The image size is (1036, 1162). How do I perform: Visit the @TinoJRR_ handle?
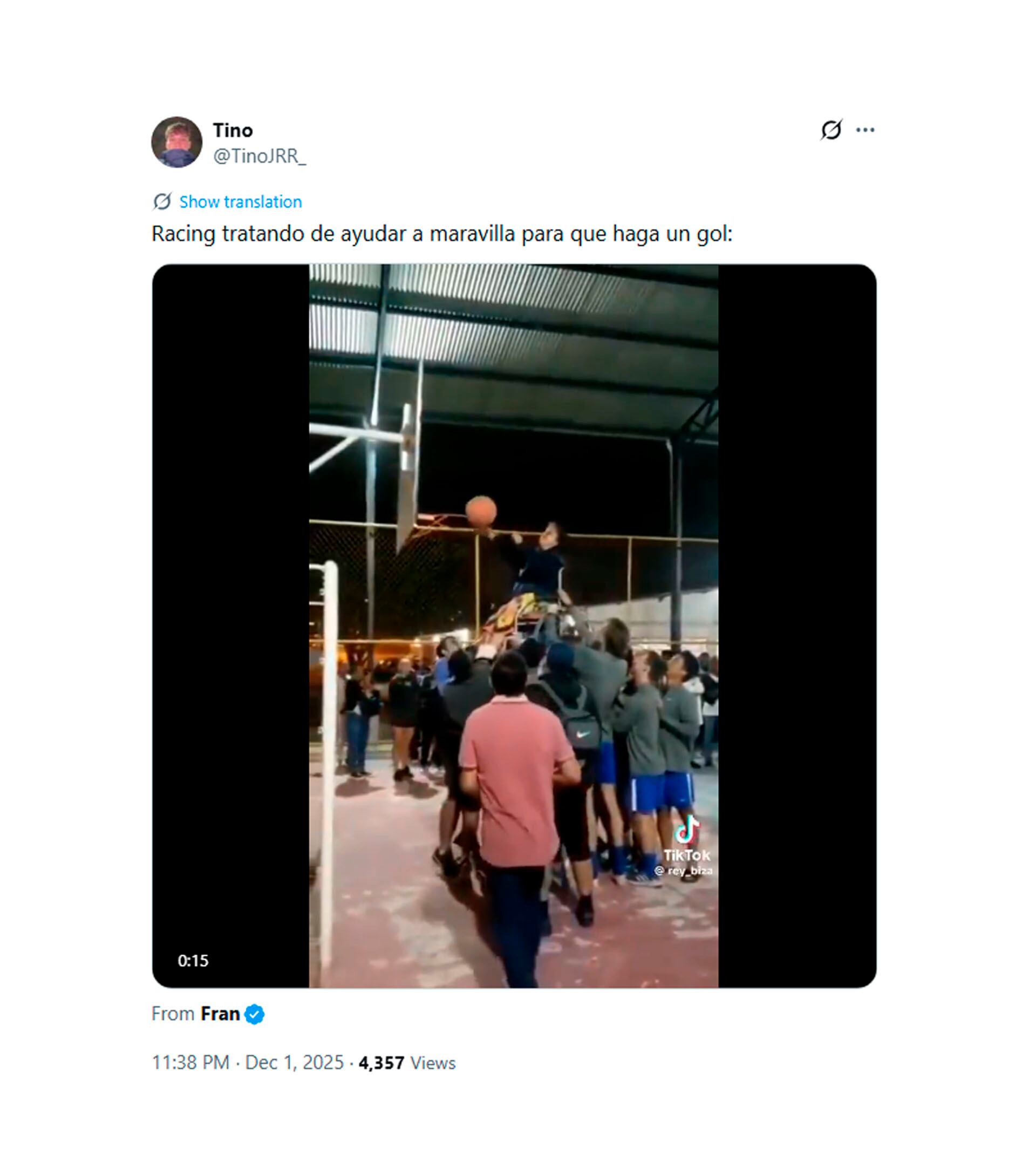[x=260, y=155]
